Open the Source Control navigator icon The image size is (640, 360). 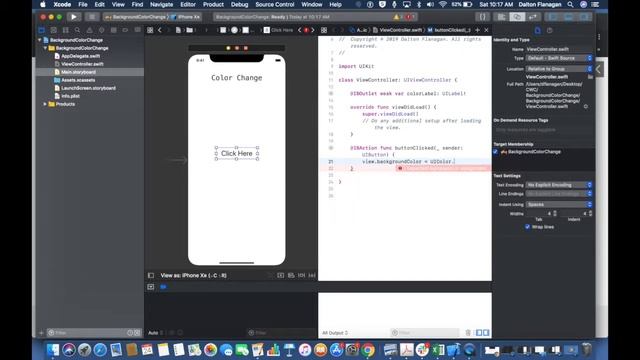click(53, 30)
